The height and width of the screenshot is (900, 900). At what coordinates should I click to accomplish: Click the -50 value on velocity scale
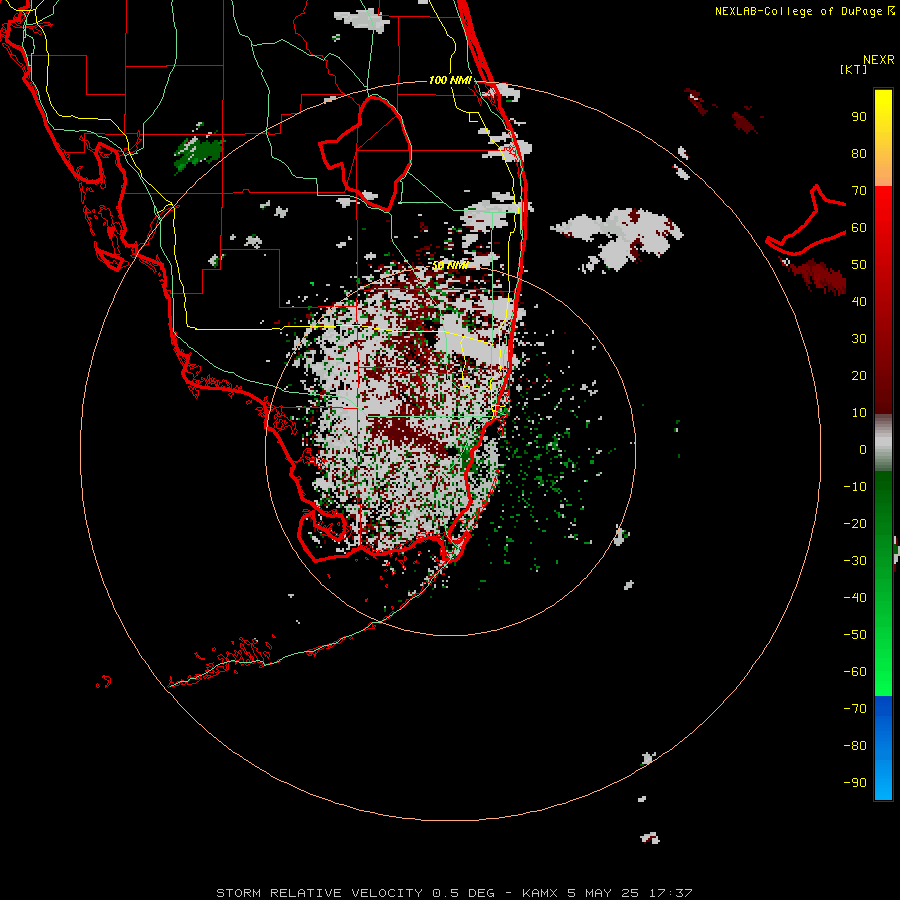[855, 634]
